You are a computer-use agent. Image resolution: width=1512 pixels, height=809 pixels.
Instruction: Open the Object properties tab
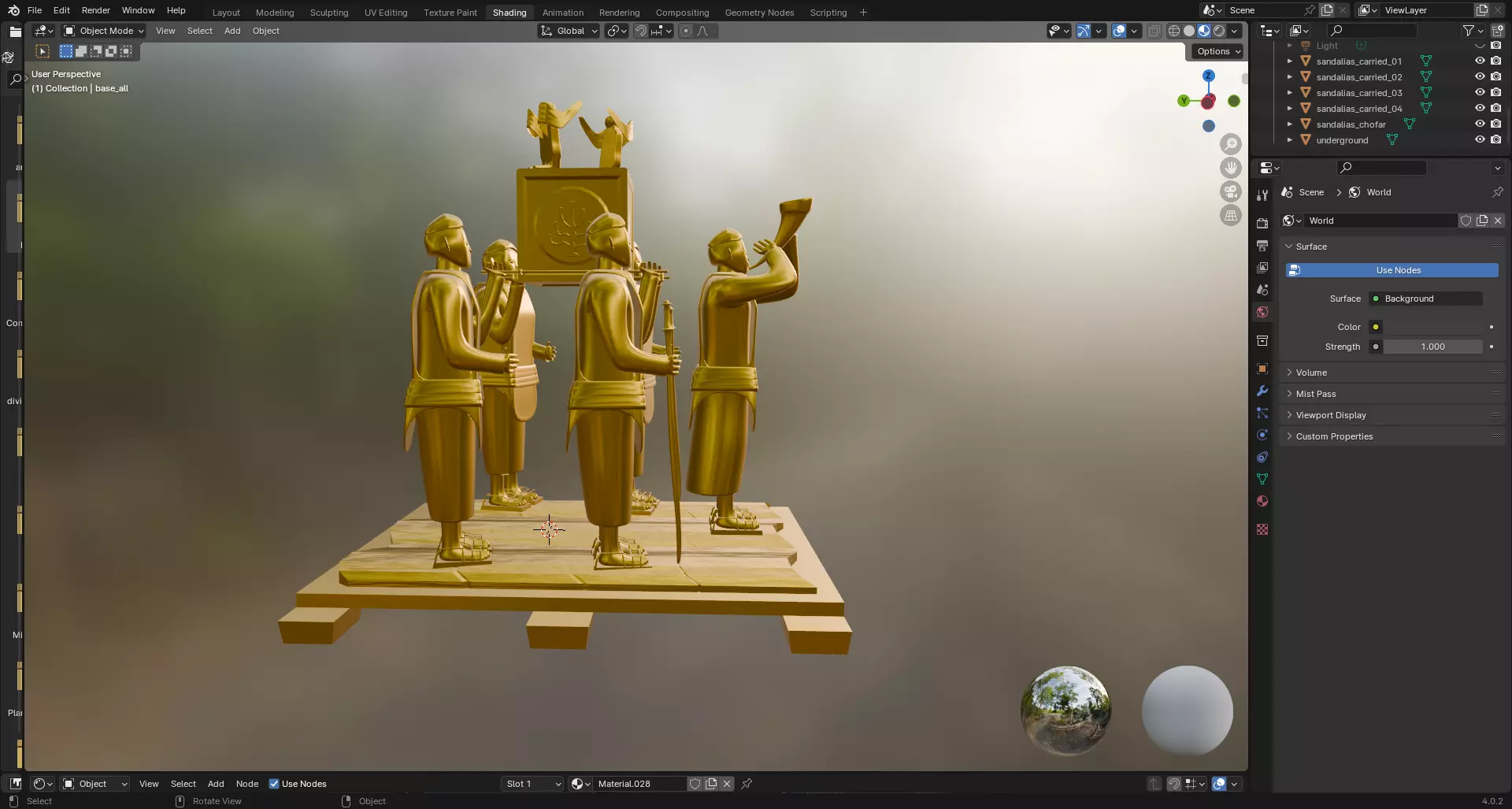pos(1262,369)
